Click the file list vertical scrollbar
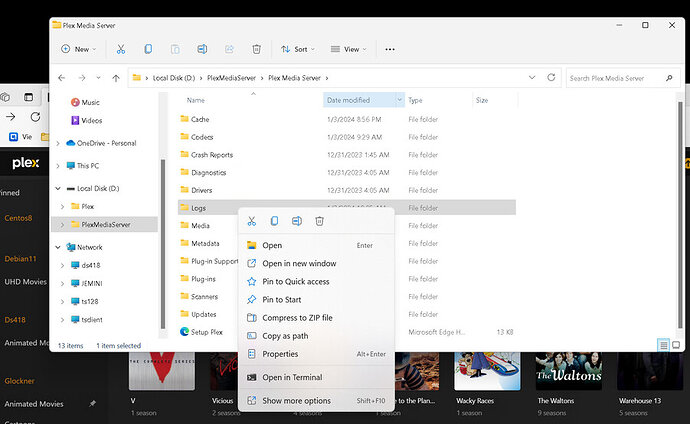 click(x=680, y=216)
